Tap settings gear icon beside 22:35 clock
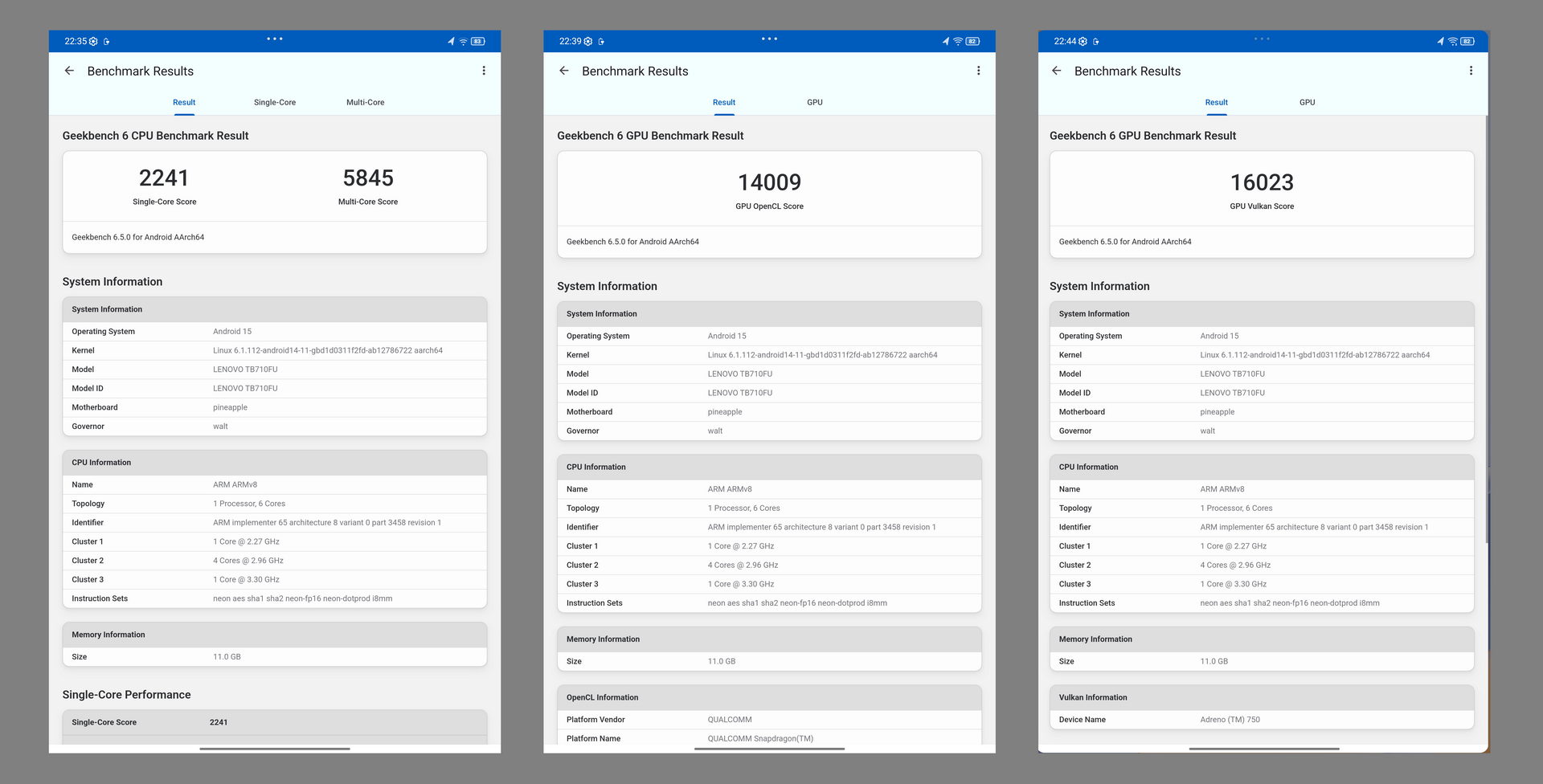 93,42
